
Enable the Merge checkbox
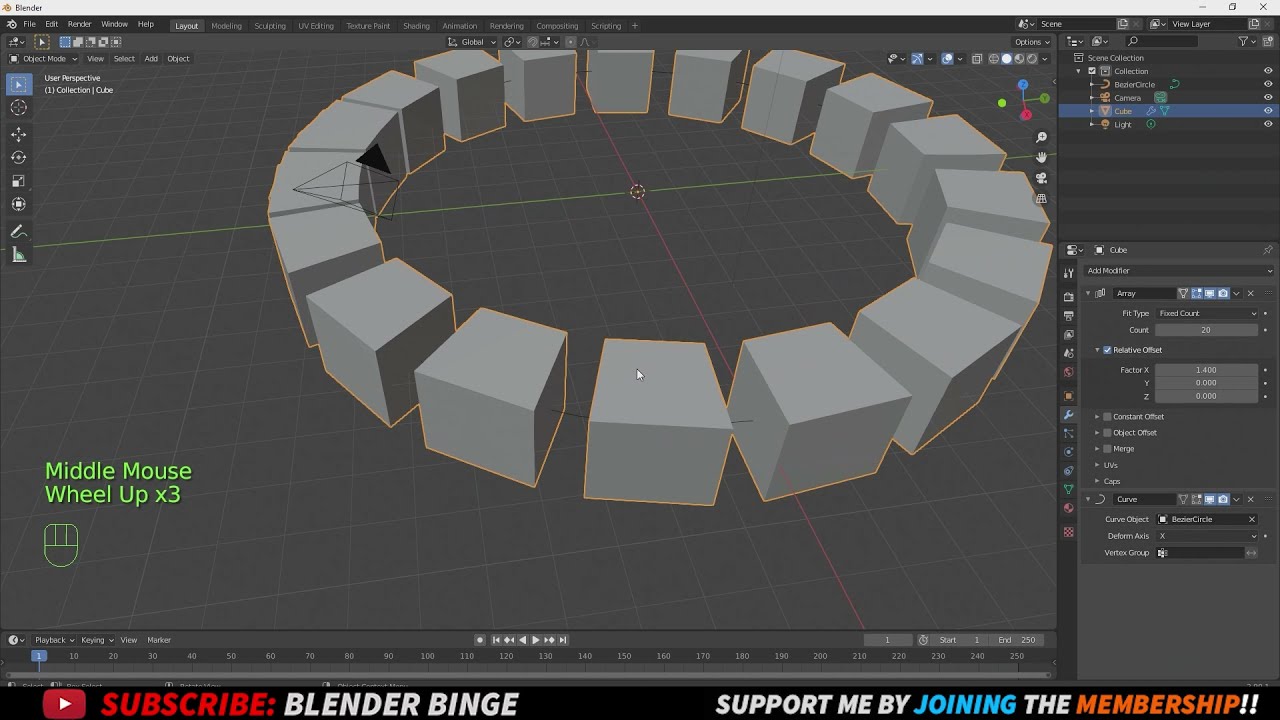point(1107,449)
